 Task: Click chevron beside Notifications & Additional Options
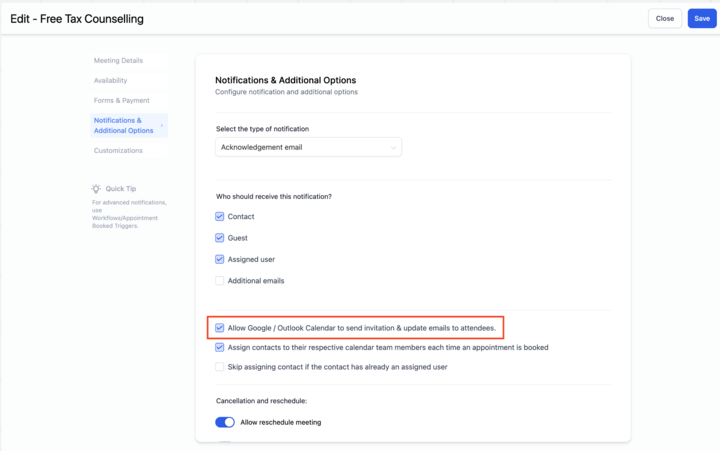(162, 125)
